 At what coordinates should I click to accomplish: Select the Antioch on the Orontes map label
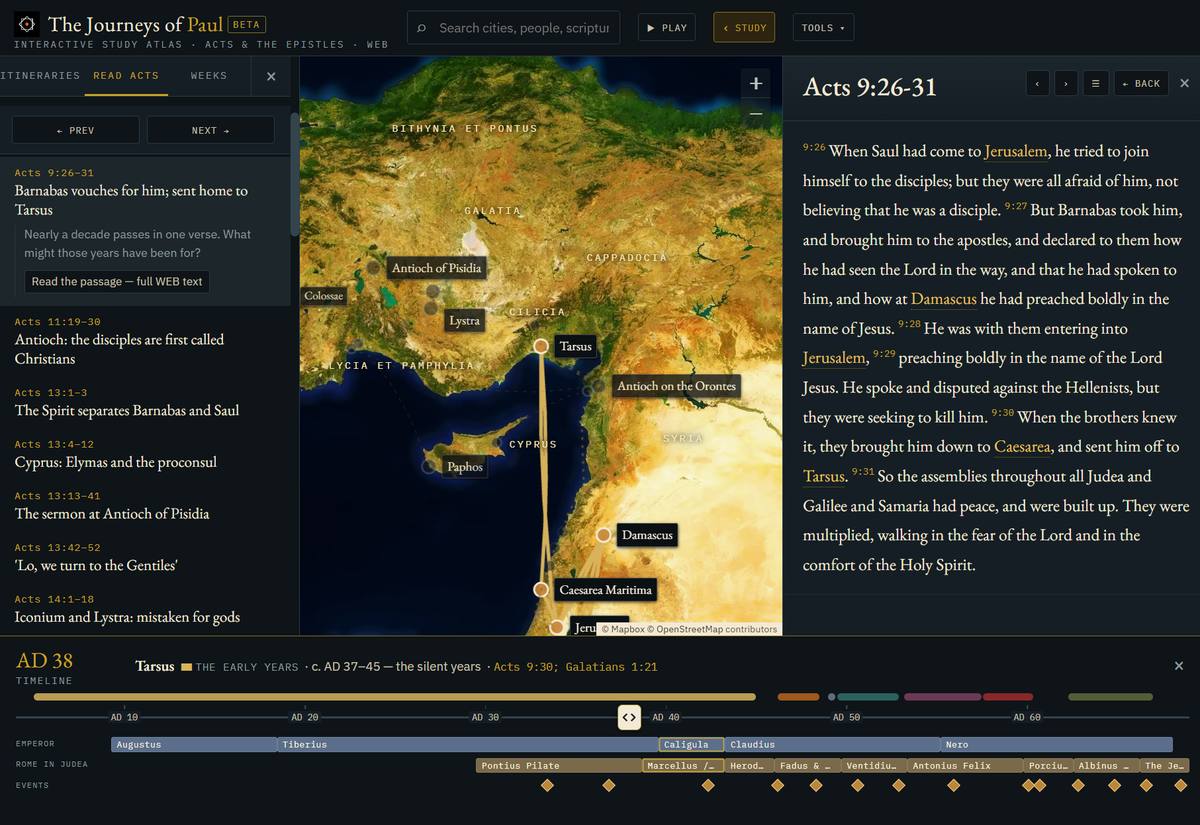tap(676, 386)
